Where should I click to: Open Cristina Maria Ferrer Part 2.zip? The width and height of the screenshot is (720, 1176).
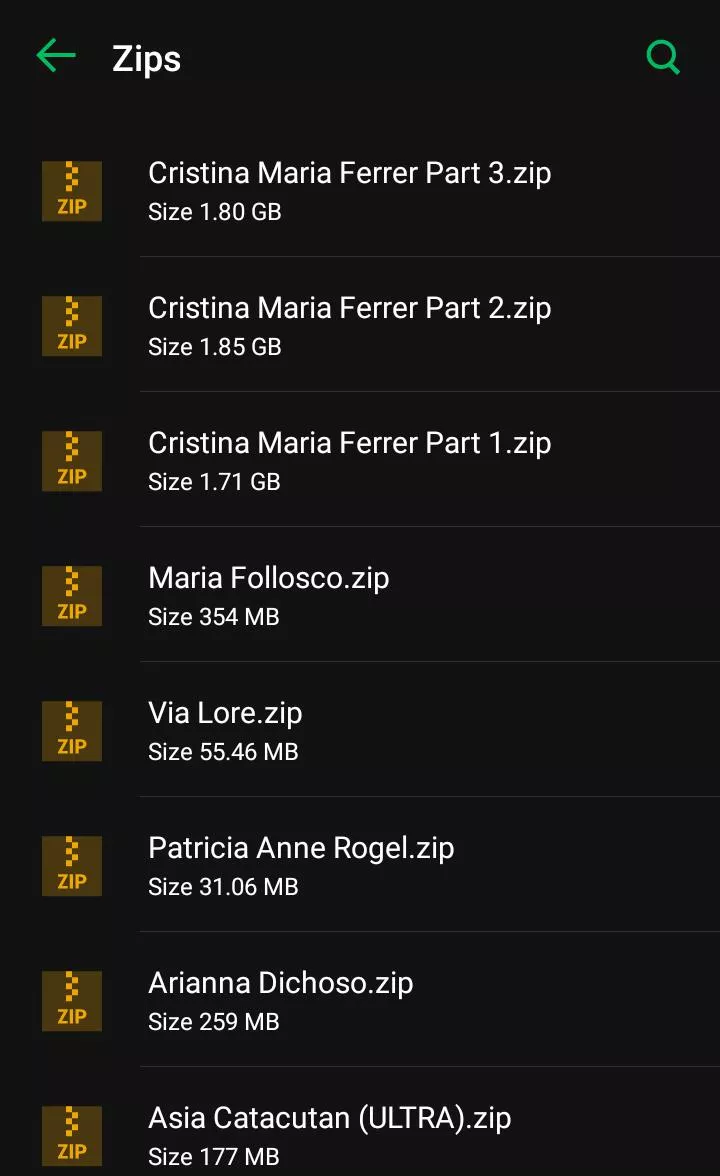(x=349, y=308)
